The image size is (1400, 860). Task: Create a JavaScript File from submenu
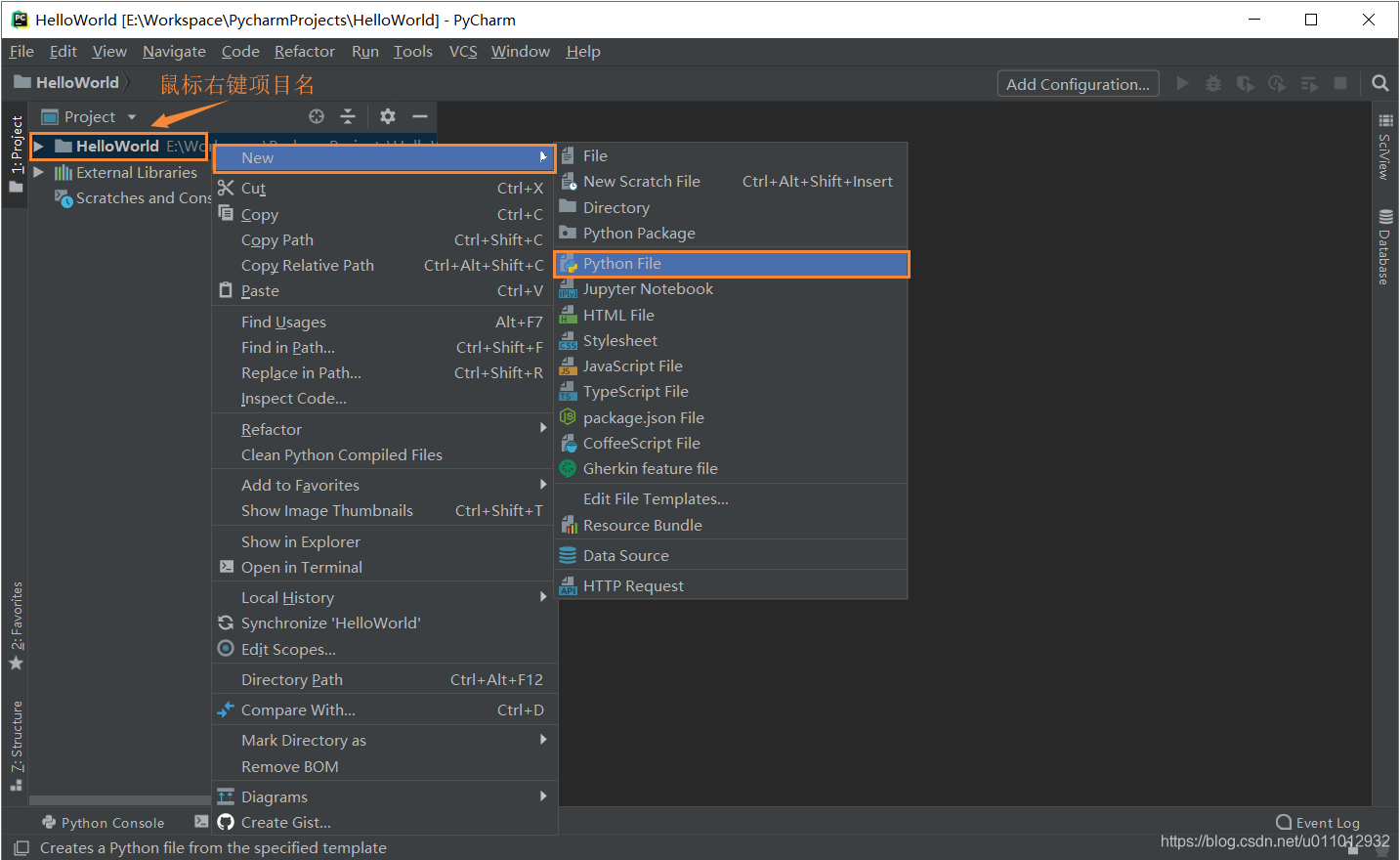point(731,365)
